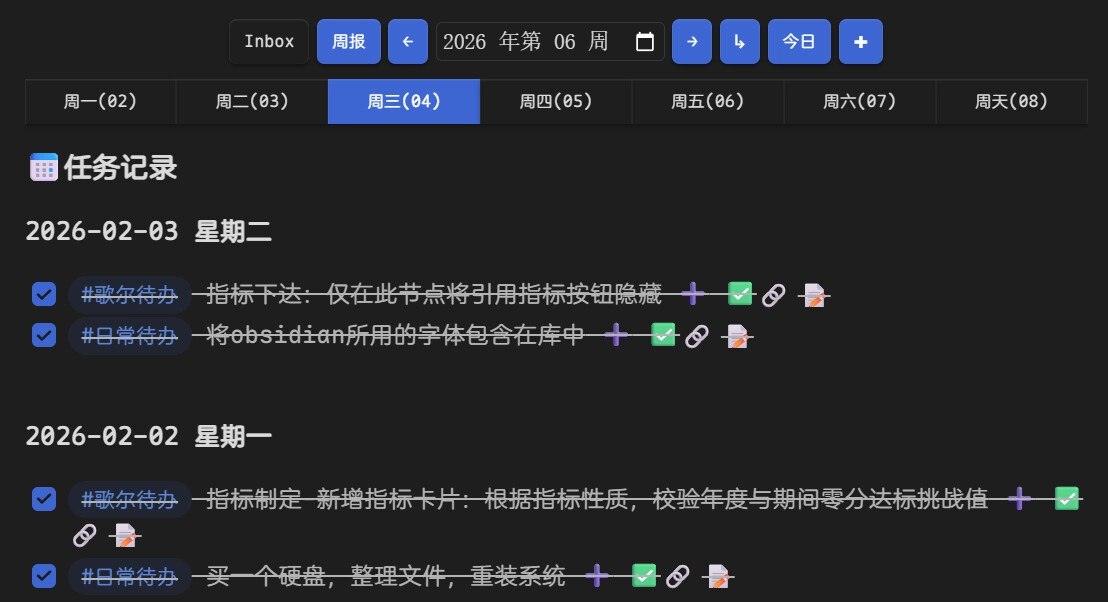Click the #歌尔待办 tag on the 指标下达 task
Image resolution: width=1108 pixels, height=602 pixels.
click(x=129, y=295)
